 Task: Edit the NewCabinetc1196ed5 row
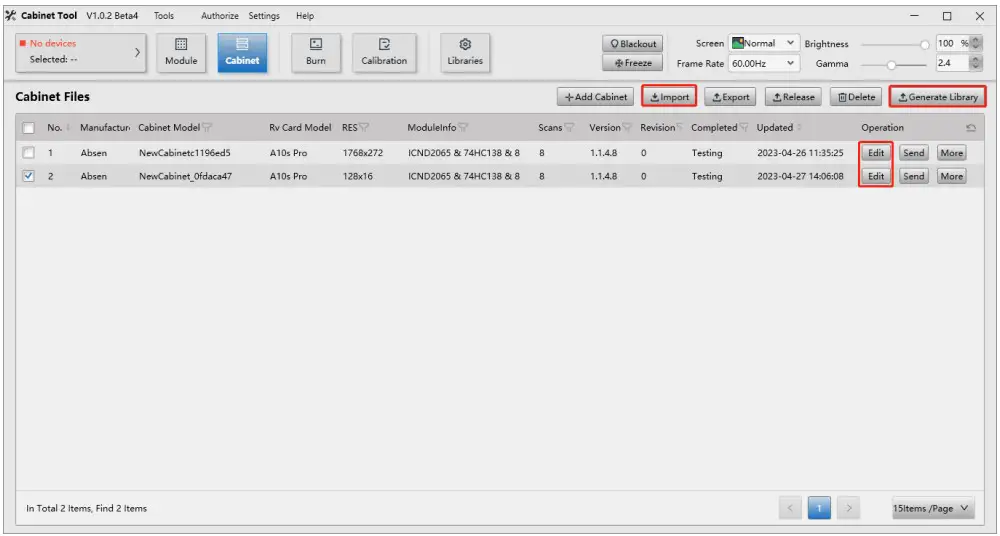tap(876, 153)
